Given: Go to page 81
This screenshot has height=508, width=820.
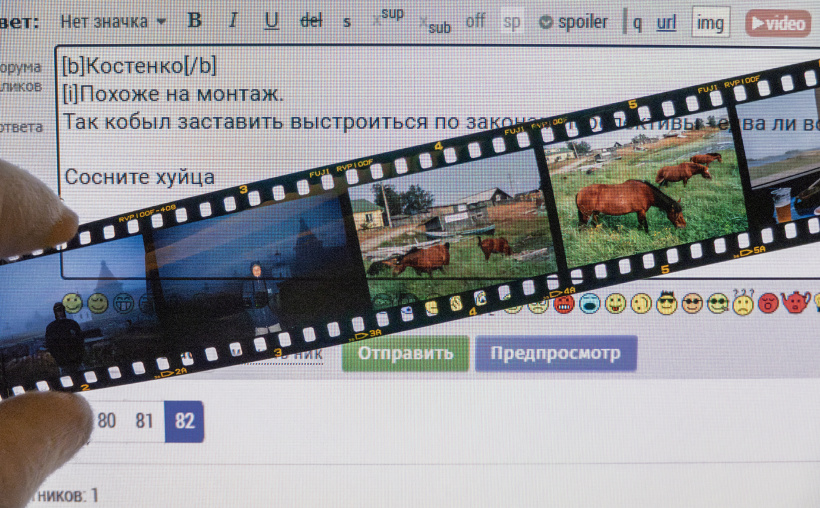Looking at the screenshot, I should click(144, 421).
